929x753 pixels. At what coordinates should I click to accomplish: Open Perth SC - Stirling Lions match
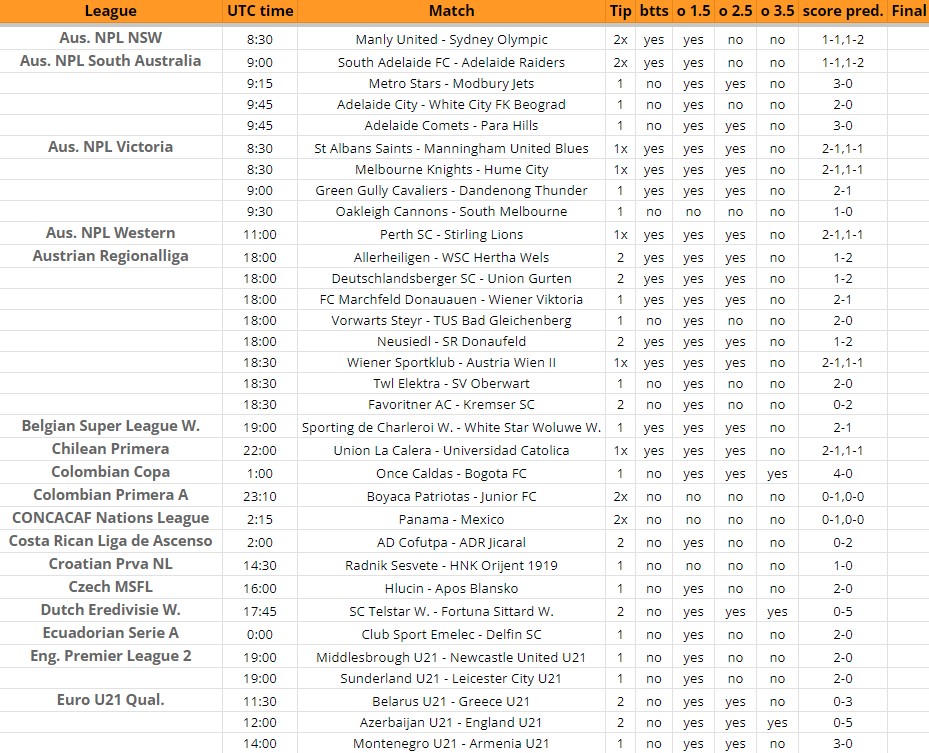451,235
